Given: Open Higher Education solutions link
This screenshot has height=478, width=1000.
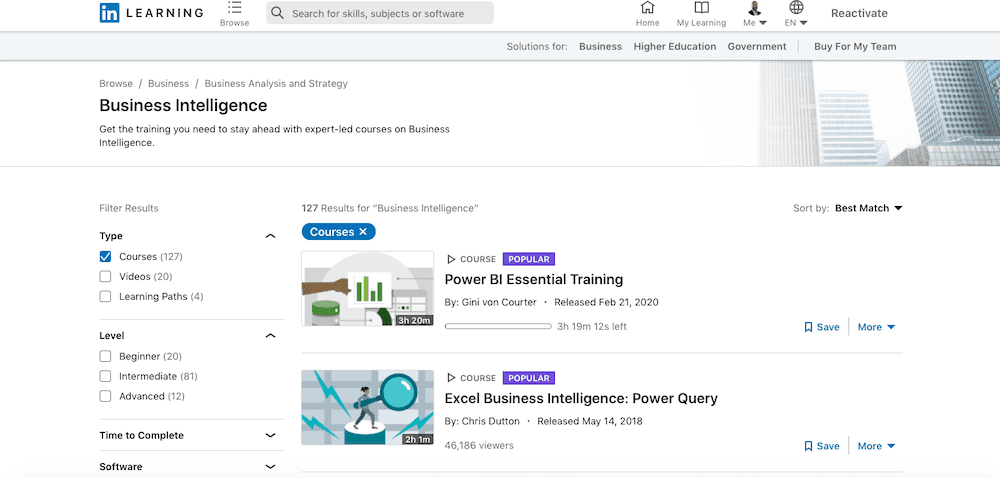Looking at the screenshot, I should coord(675,47).
